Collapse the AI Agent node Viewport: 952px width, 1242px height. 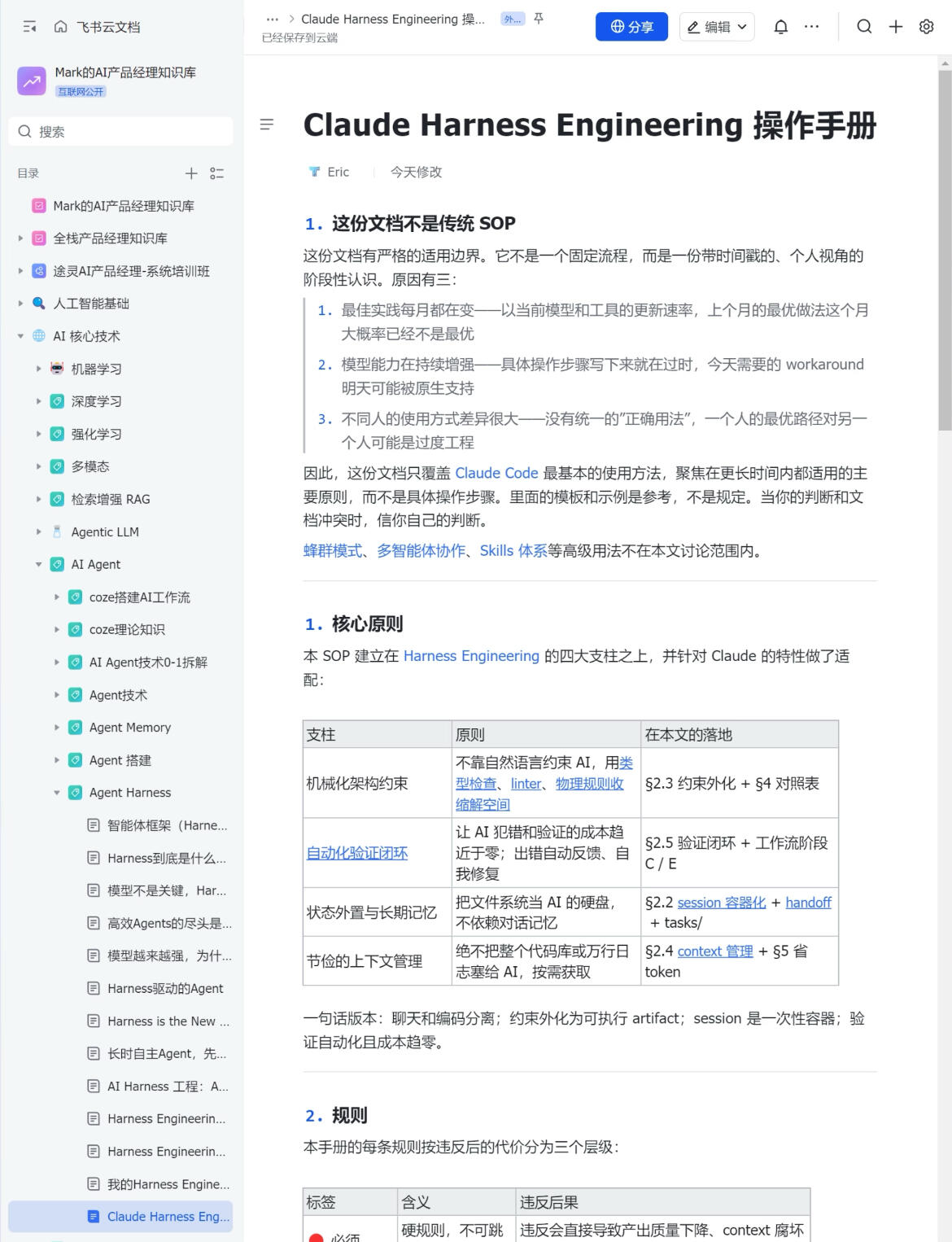pyautogui.click(x=38, y=564)
